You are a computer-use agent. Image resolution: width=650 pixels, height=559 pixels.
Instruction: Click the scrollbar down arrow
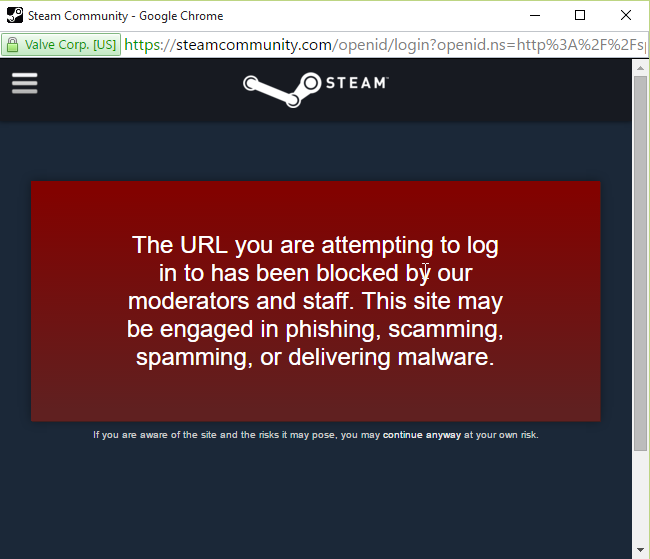(640, 550)
